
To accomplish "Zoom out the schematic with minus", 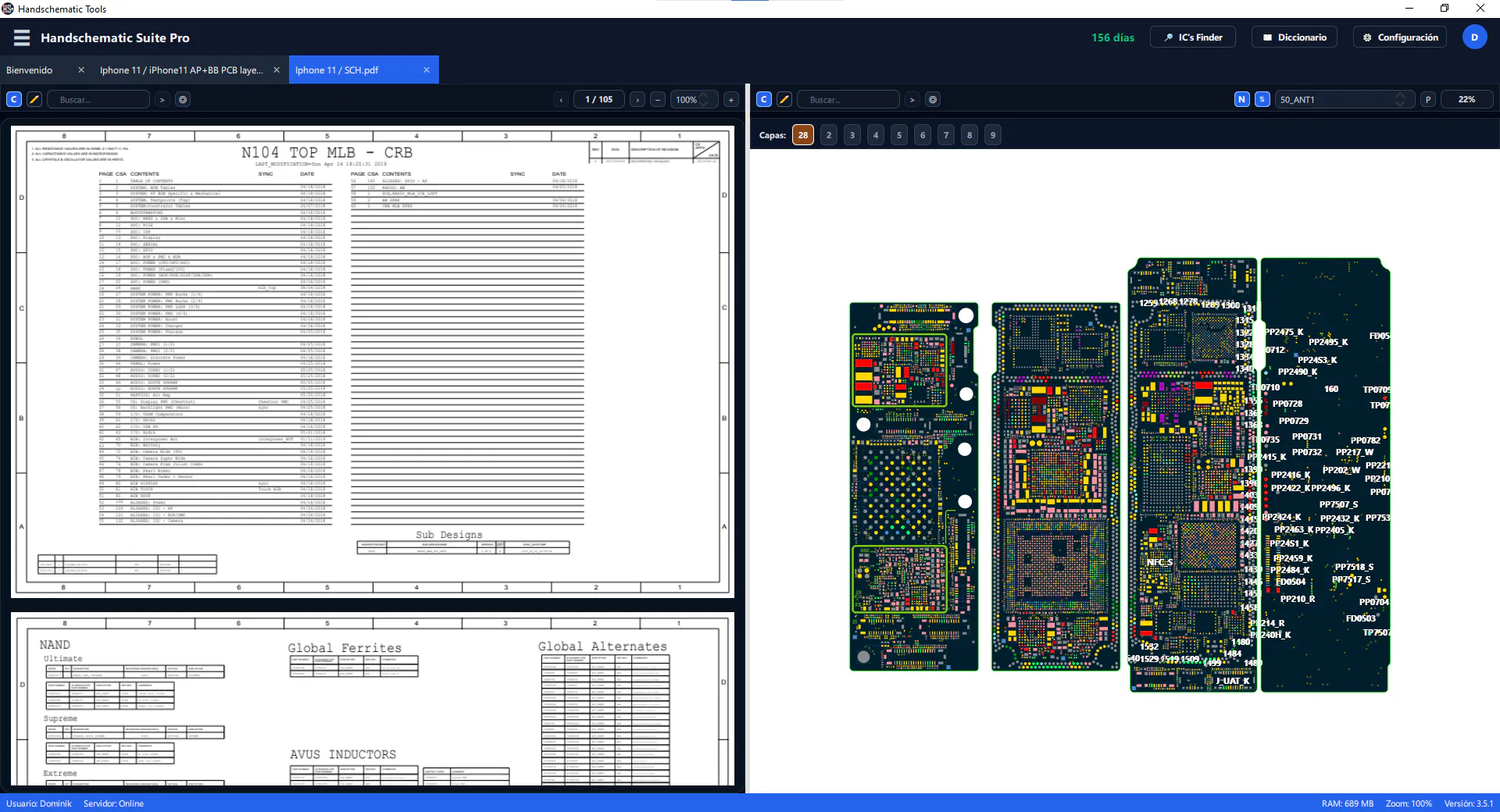I will tap(658, 99).
